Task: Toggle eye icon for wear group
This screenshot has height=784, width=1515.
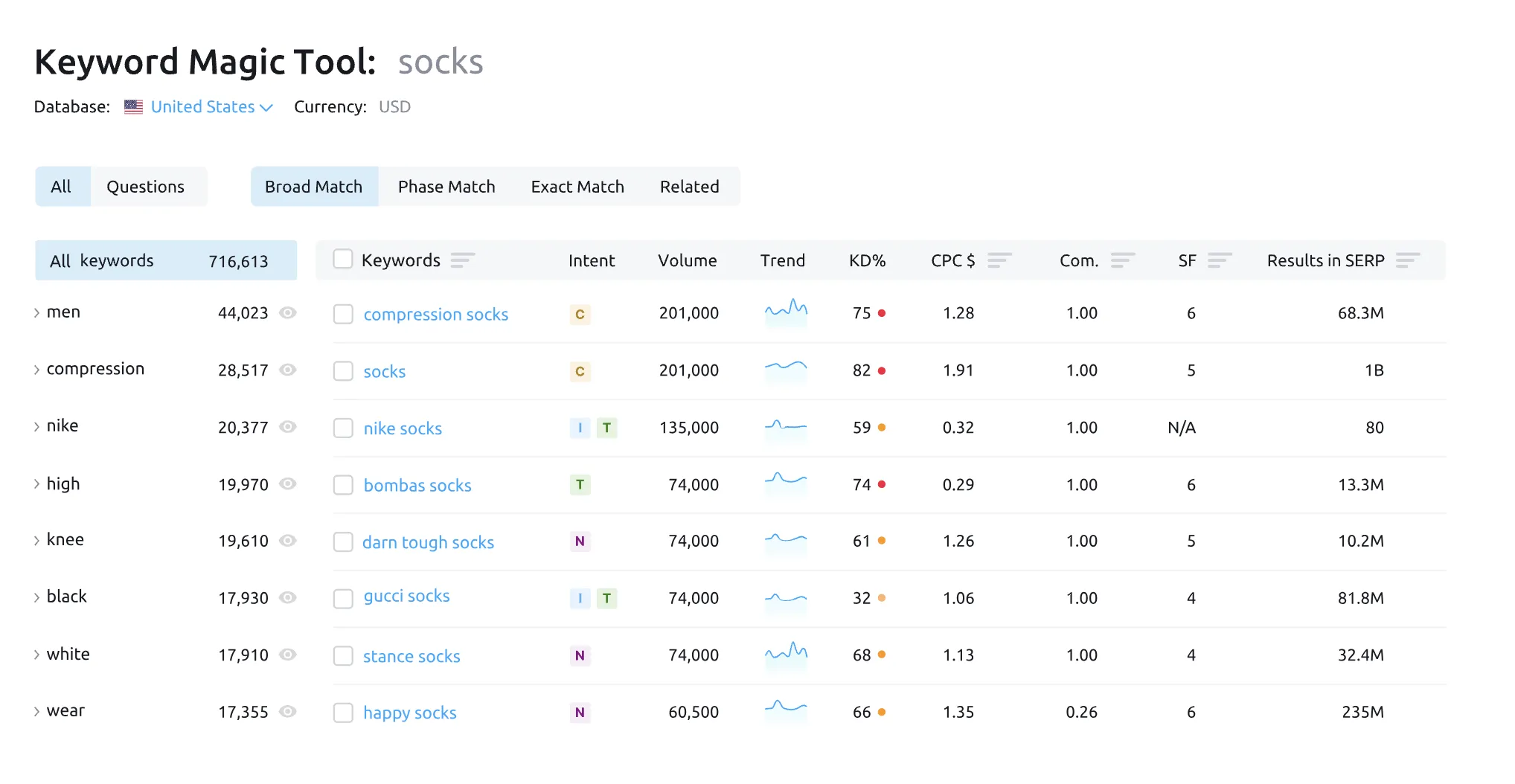Action: point(288,711)
